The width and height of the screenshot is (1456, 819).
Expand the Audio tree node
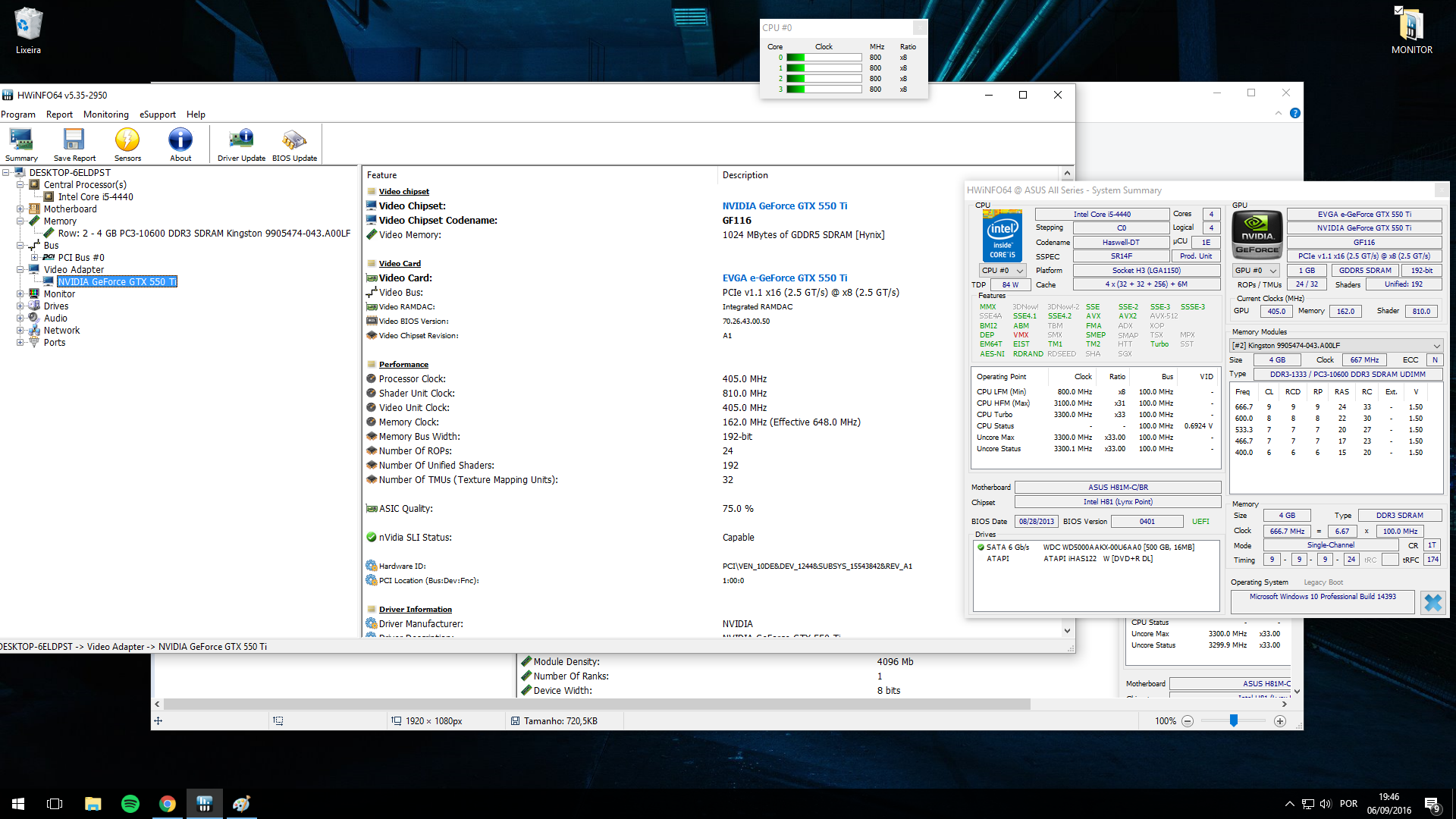coord(20,318)
